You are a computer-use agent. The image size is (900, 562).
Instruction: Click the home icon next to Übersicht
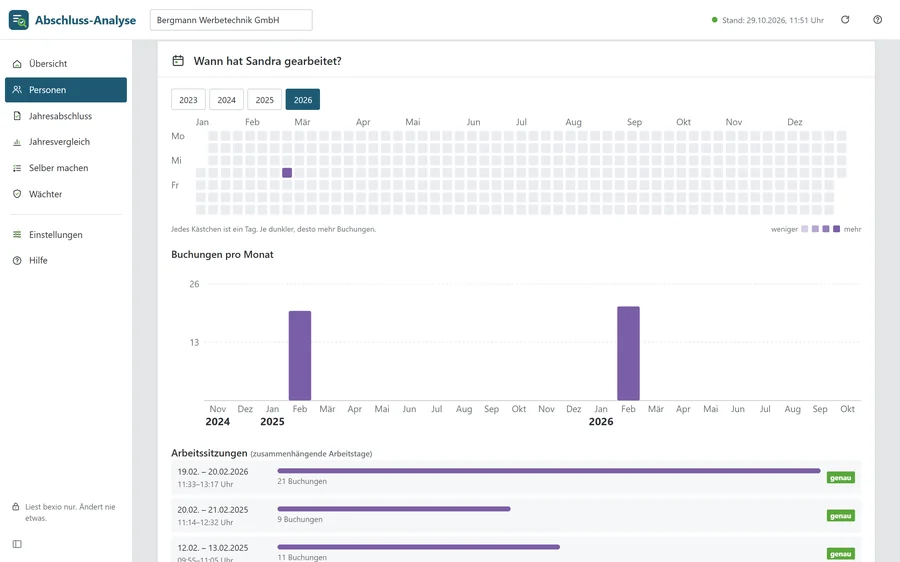17,64
